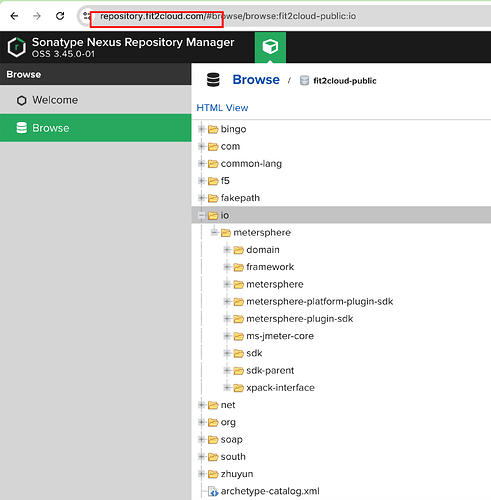Click the south folder icon
The width and height of the screenshot is (491, 500).
pos(213,457)
